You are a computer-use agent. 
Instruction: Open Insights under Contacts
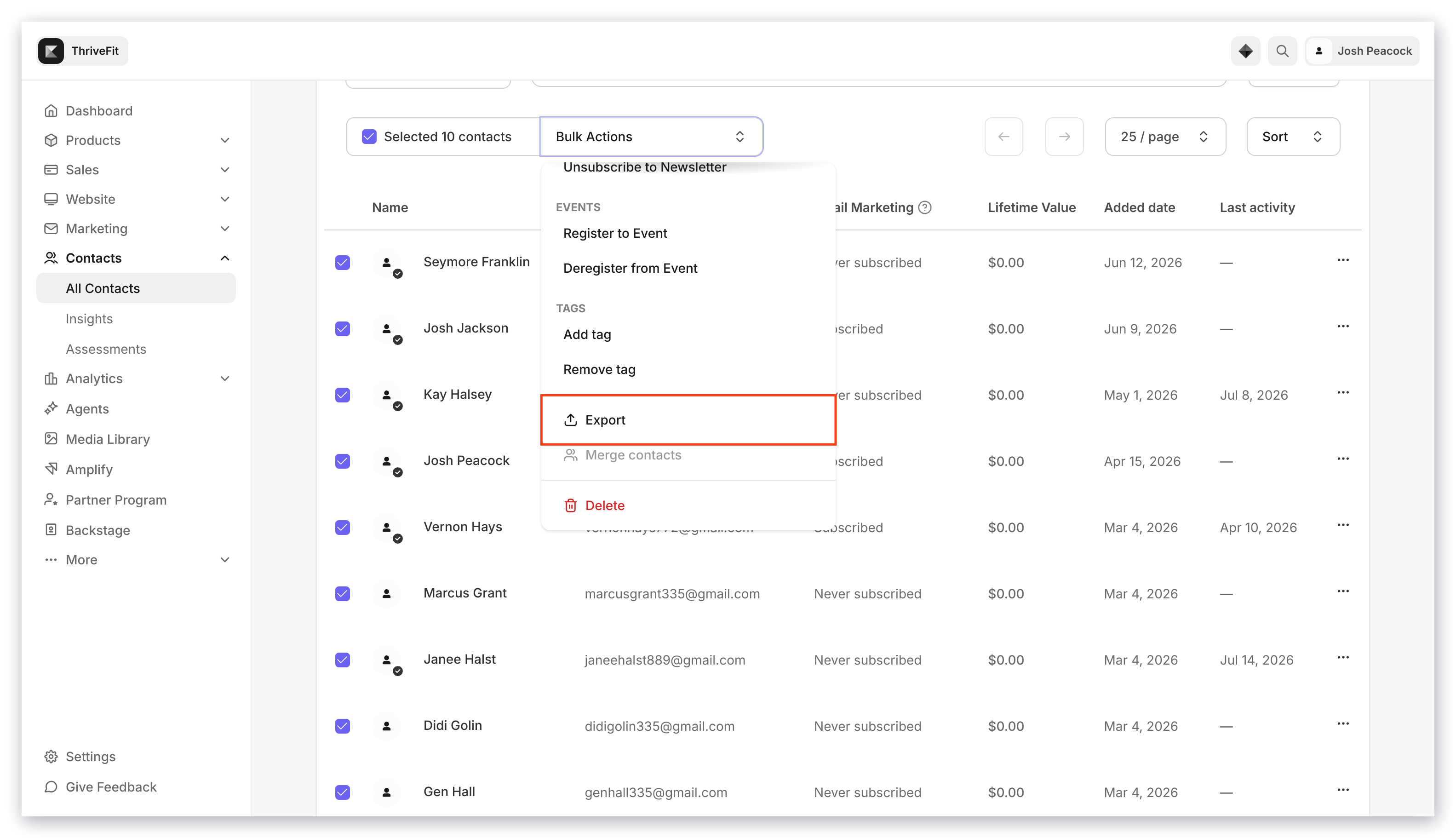(89, 318)
